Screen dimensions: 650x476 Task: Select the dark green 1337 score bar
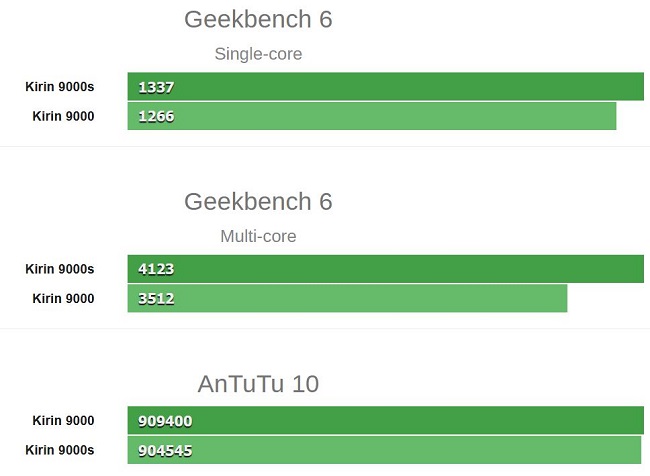pos(385,87)
